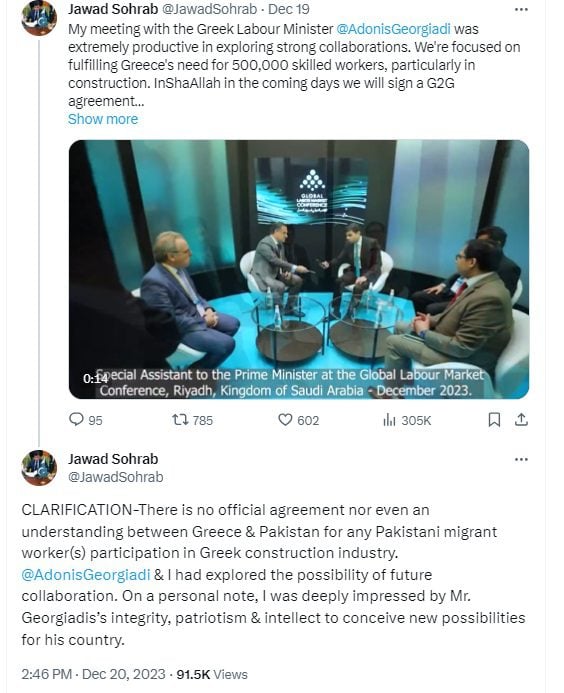Open the three-dot menu on the Dec 19 tweet
This screenshot has height=693, width=564.
(x=522, y=9)
